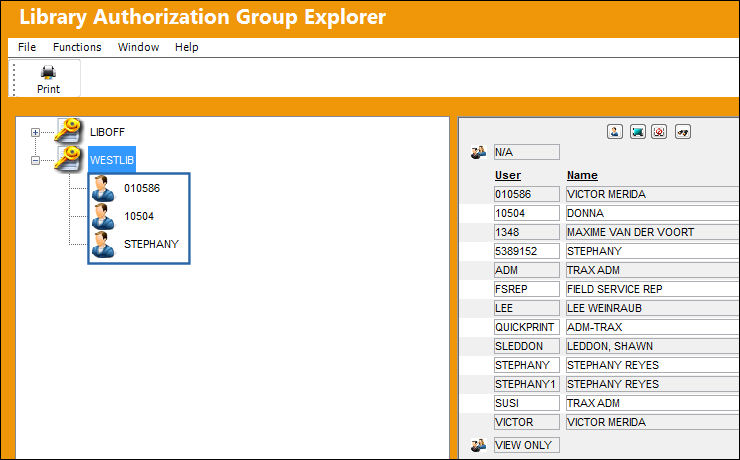The width and height of the screenshot is (740, 460).
Task: Select user 10504 in the tree
Action: pyautogui.click(x=139, y=216)
